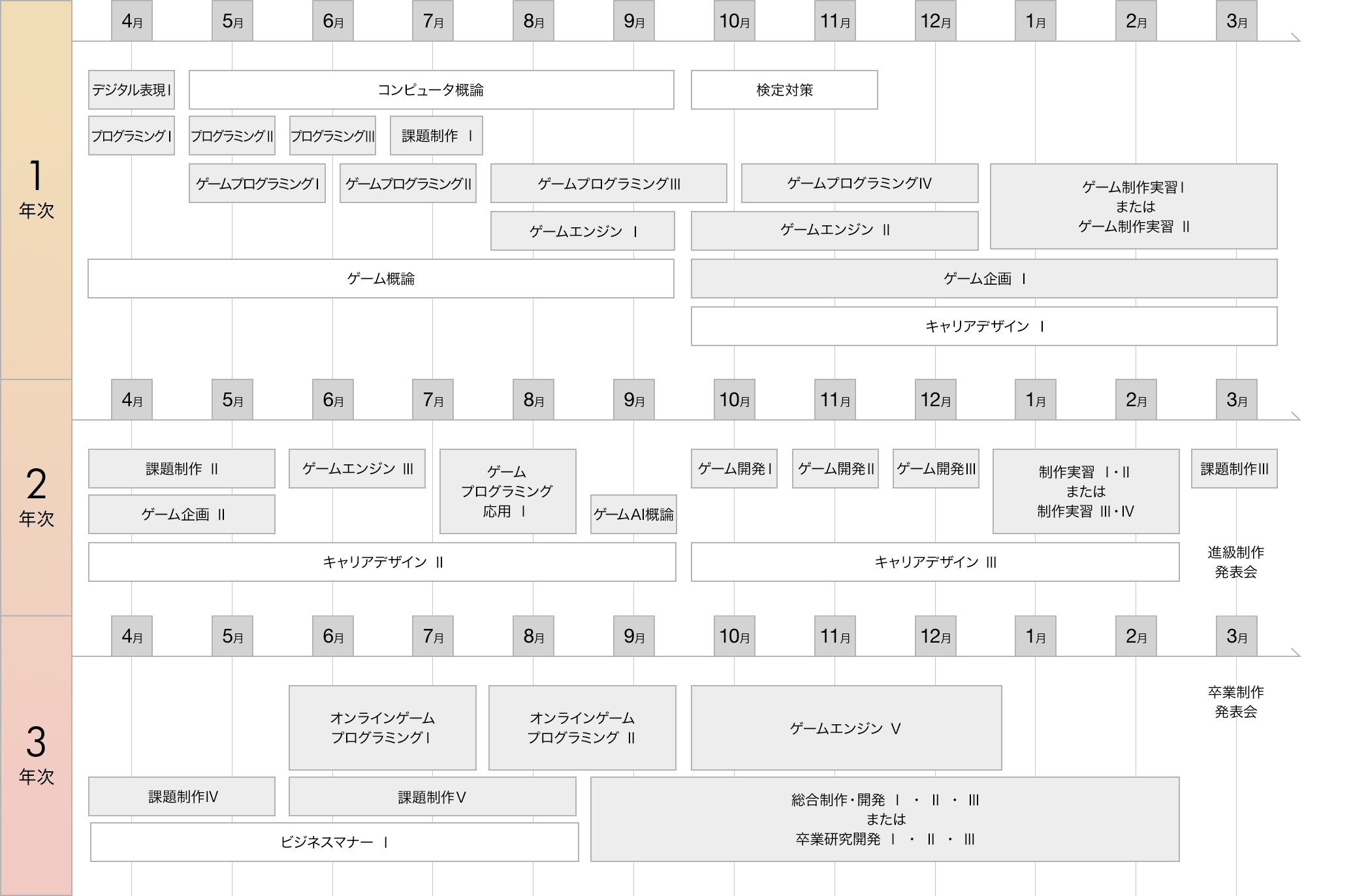Click the ゲームプログラミングⅠ box
Screen dimensions: 1353x896
pos(257,184)
